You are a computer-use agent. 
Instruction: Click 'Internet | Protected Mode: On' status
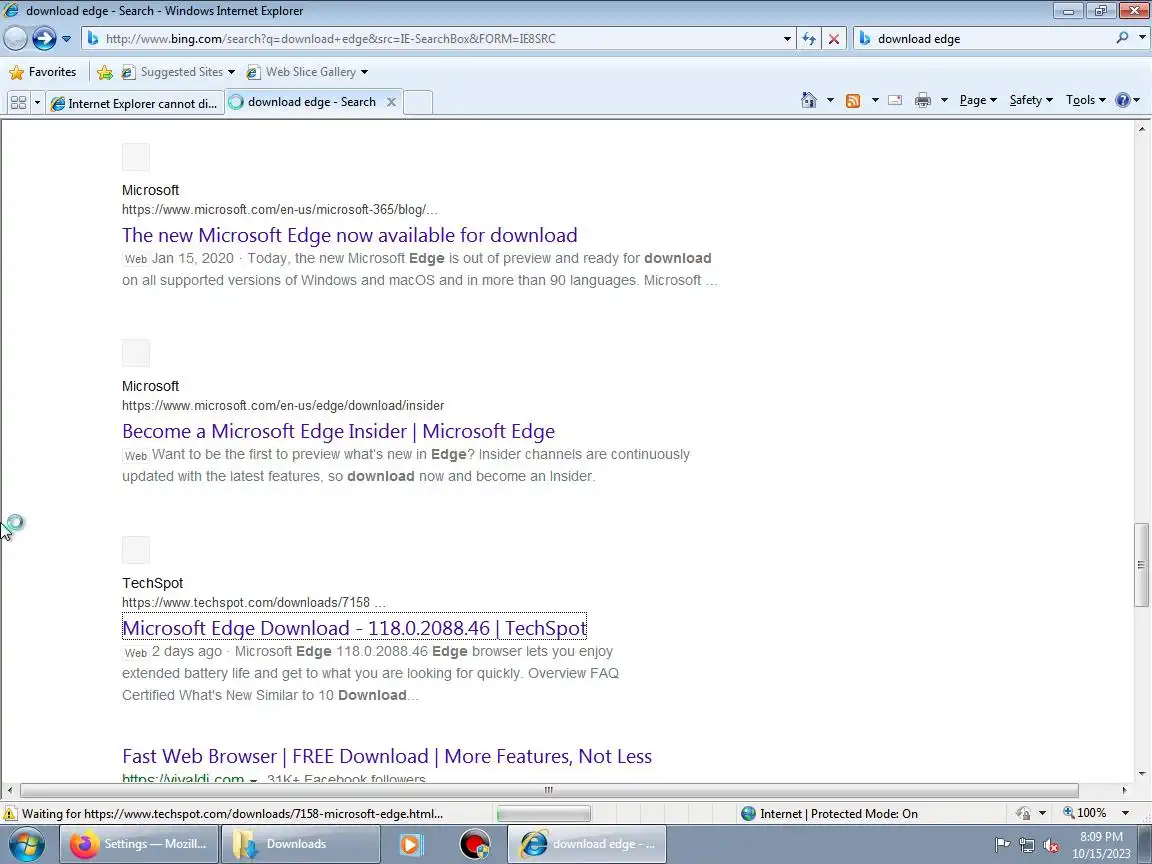(x=829, y=813)
